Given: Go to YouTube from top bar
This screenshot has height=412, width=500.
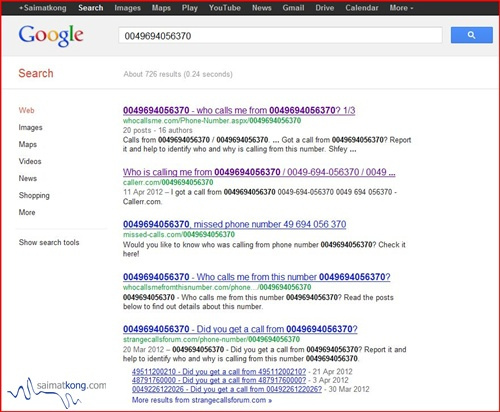Looking at the screenshot, I should (x=225, y=8).
